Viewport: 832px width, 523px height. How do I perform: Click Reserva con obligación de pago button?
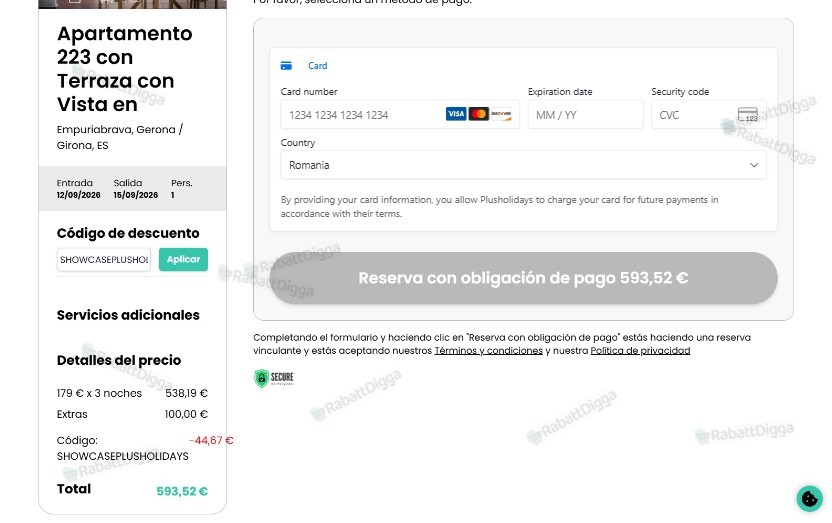pos(523,278)
